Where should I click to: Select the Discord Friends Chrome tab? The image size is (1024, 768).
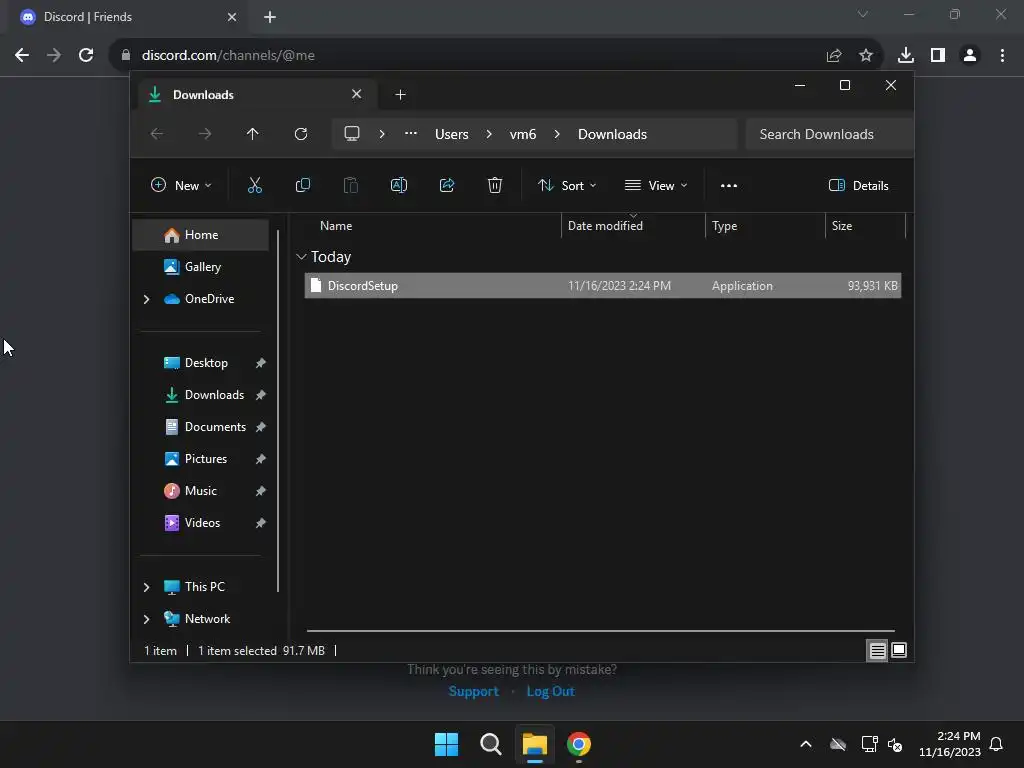[128, 17]
